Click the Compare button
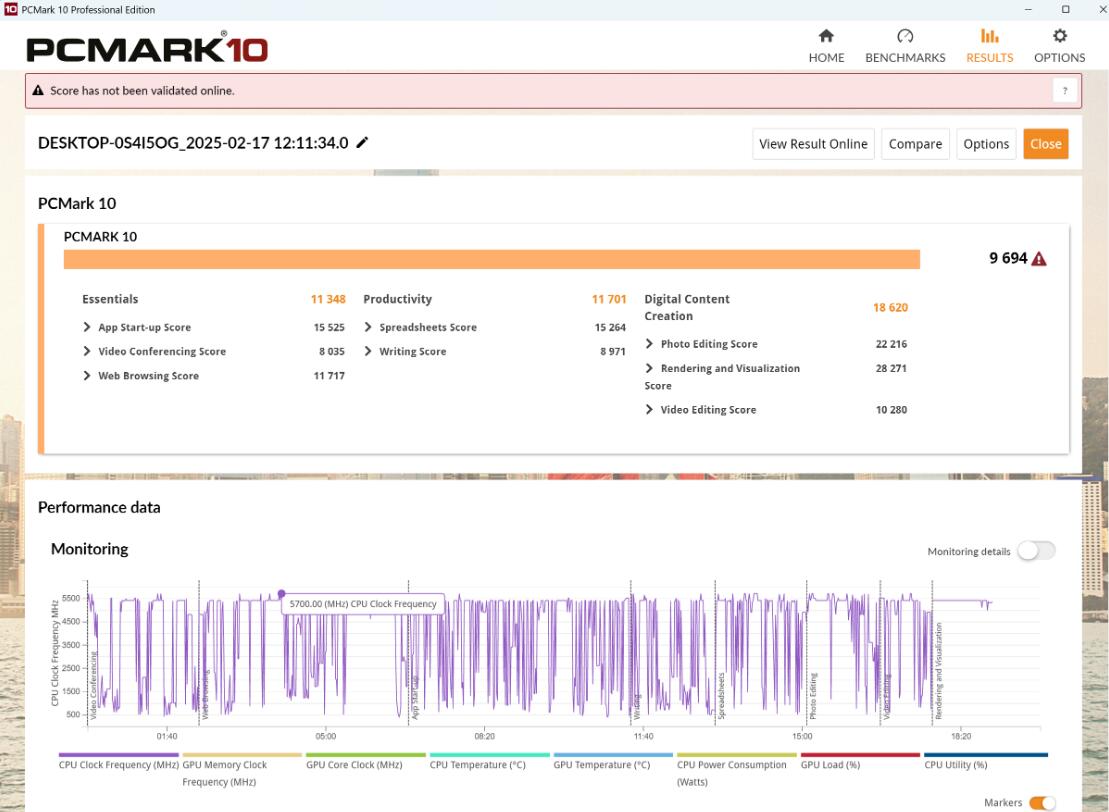Viewport: 1109px width, 812px height. [915, 144]
